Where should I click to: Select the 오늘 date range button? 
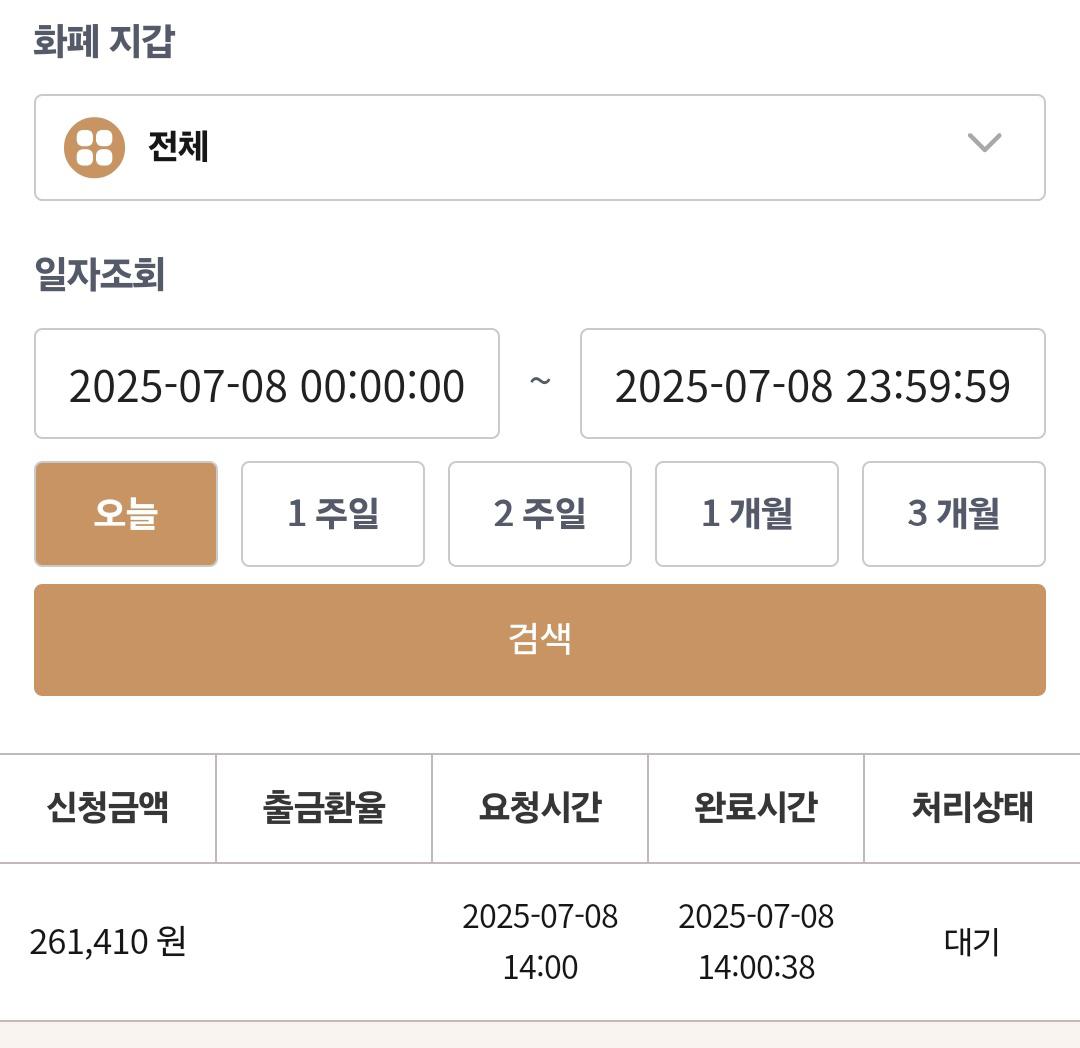point(126,514)
